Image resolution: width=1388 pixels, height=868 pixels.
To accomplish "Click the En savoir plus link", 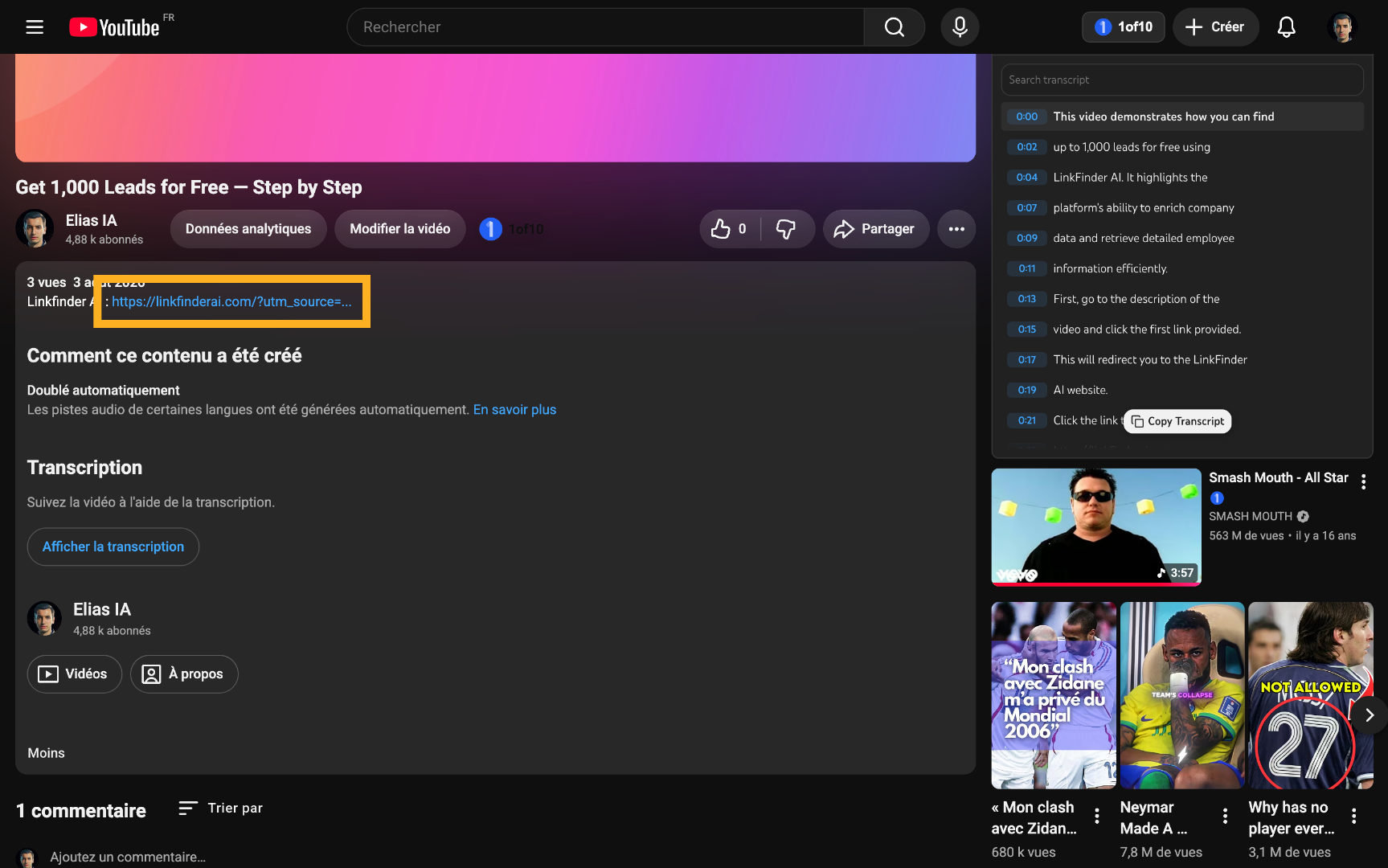I will click(x=514, y=410).
